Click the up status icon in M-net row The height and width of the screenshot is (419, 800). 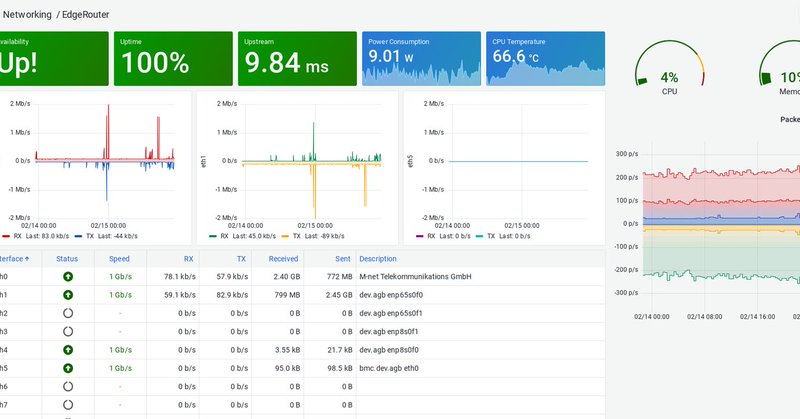point(68,277)
